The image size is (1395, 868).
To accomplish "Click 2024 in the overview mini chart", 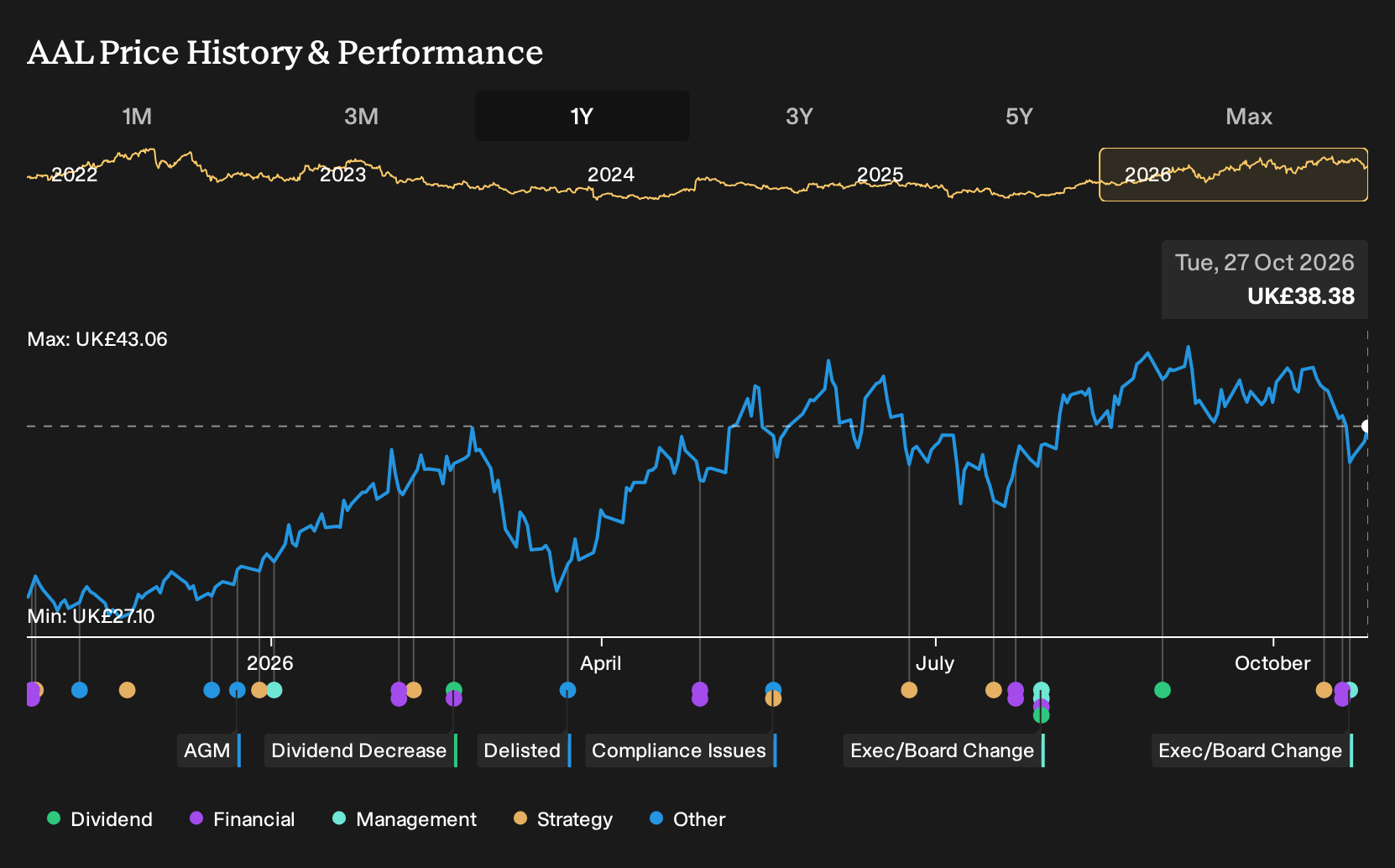I will (611, 175).
